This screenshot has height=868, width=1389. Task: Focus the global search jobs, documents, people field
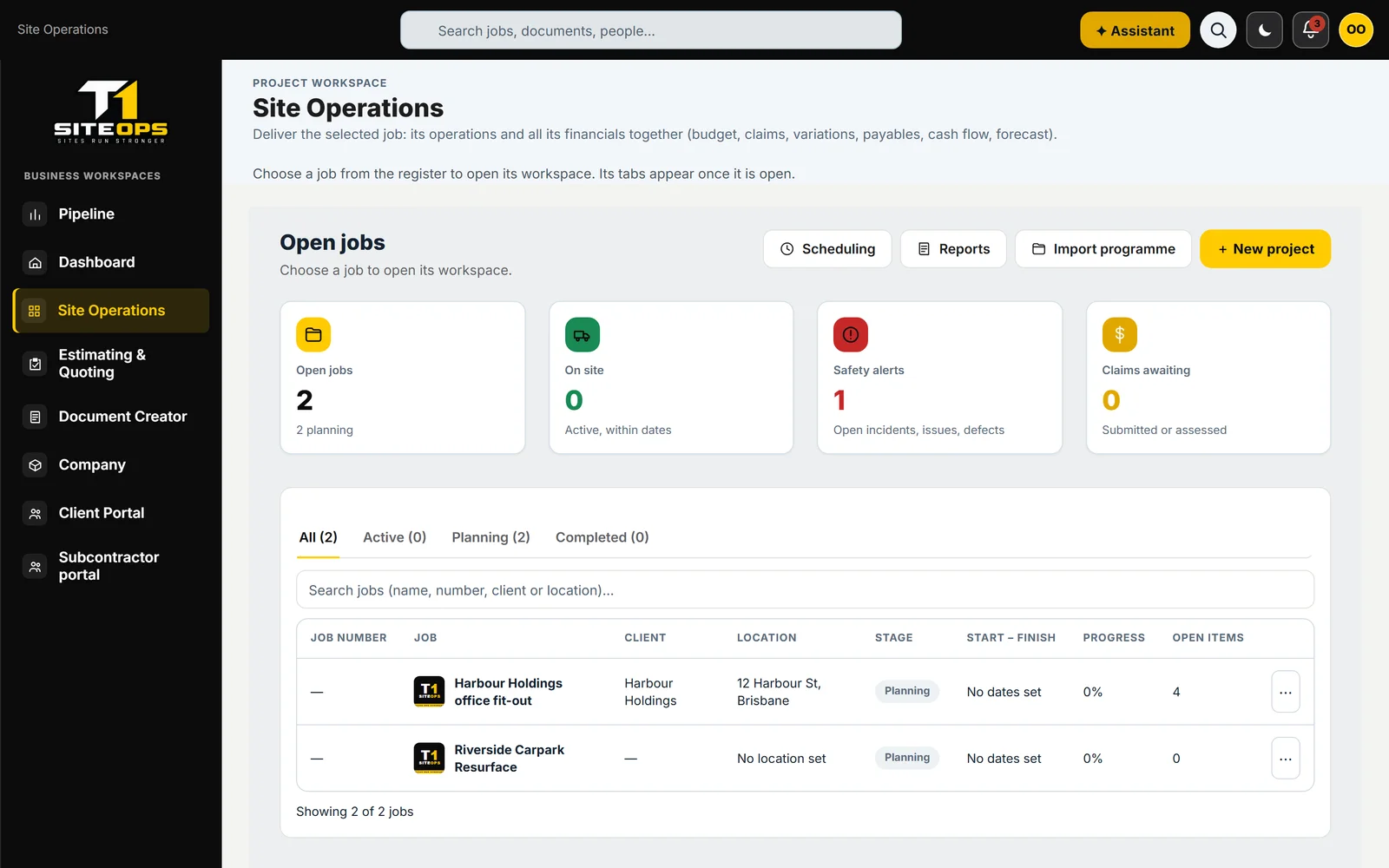[651, 30]
